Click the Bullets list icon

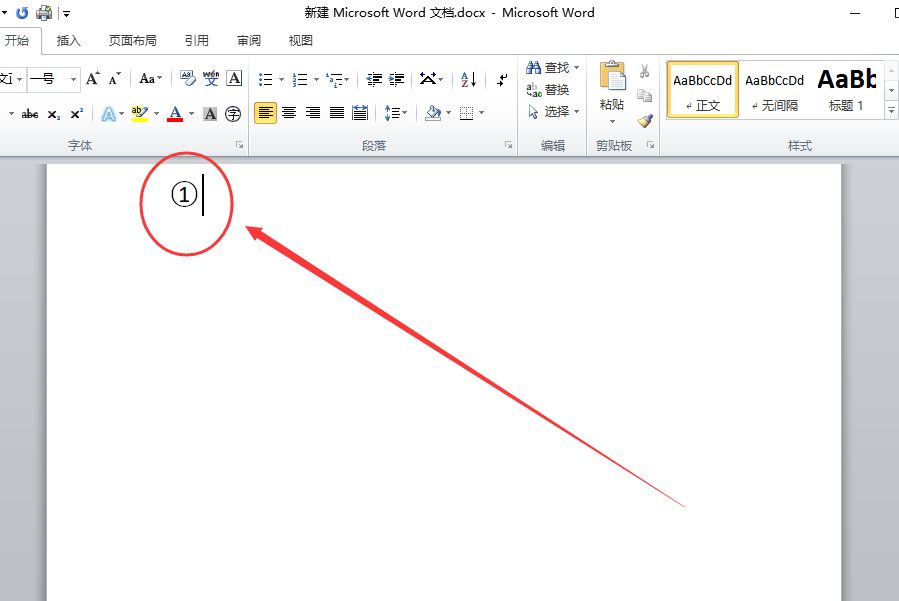tap(265, 79)
